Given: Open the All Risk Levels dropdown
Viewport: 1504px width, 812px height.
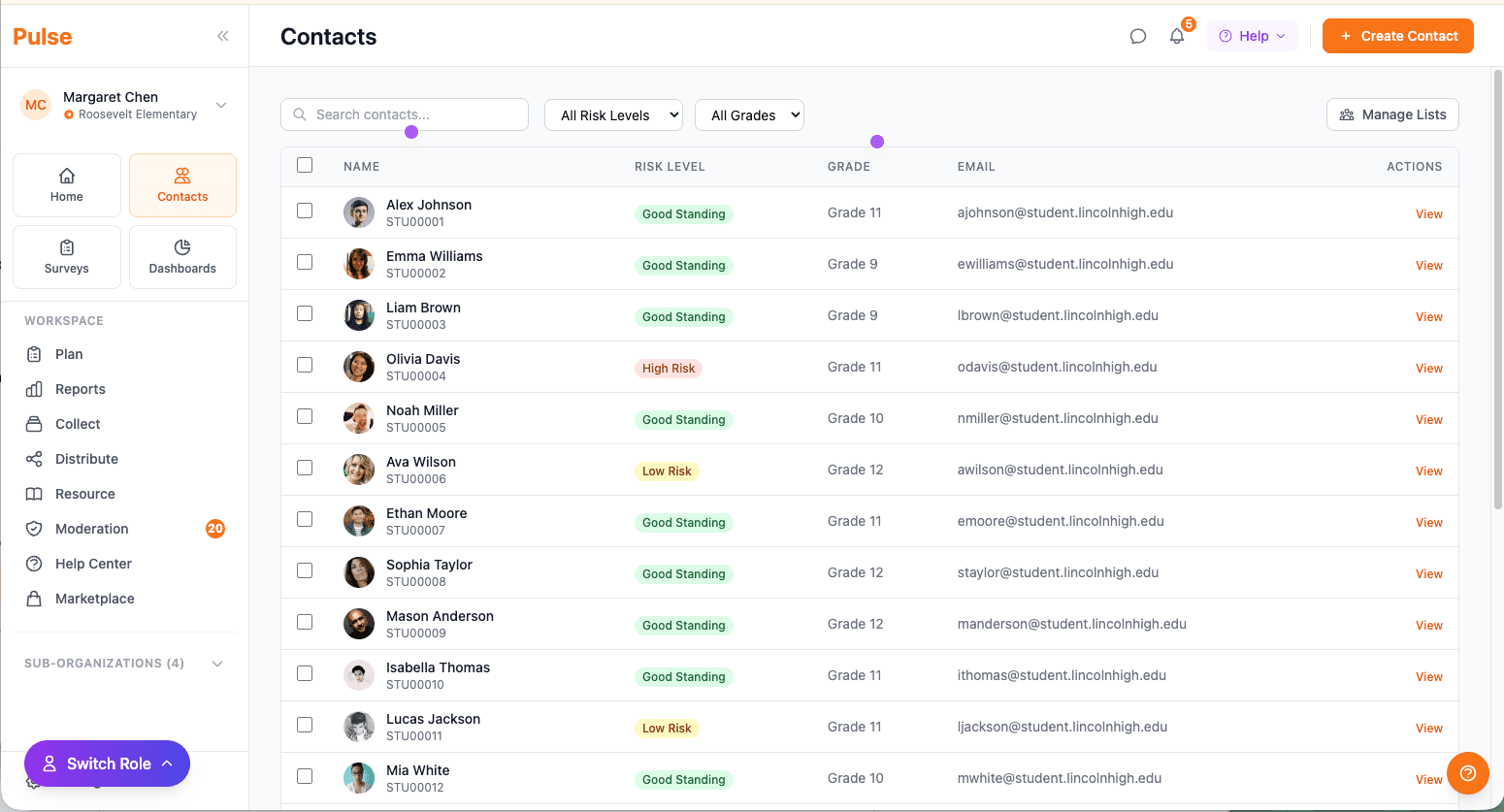Looking at the screenshot, I should (613, 114).
